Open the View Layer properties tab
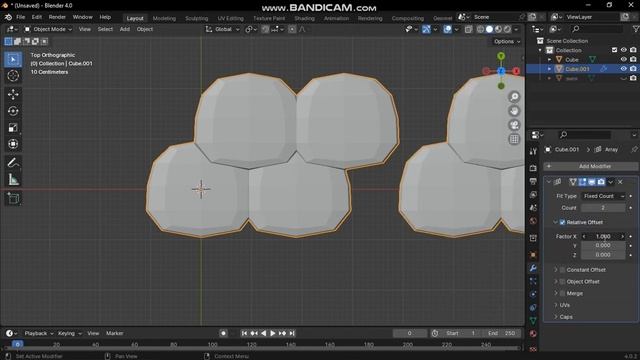Screen dimensions: 640x360 coord(533,195)
